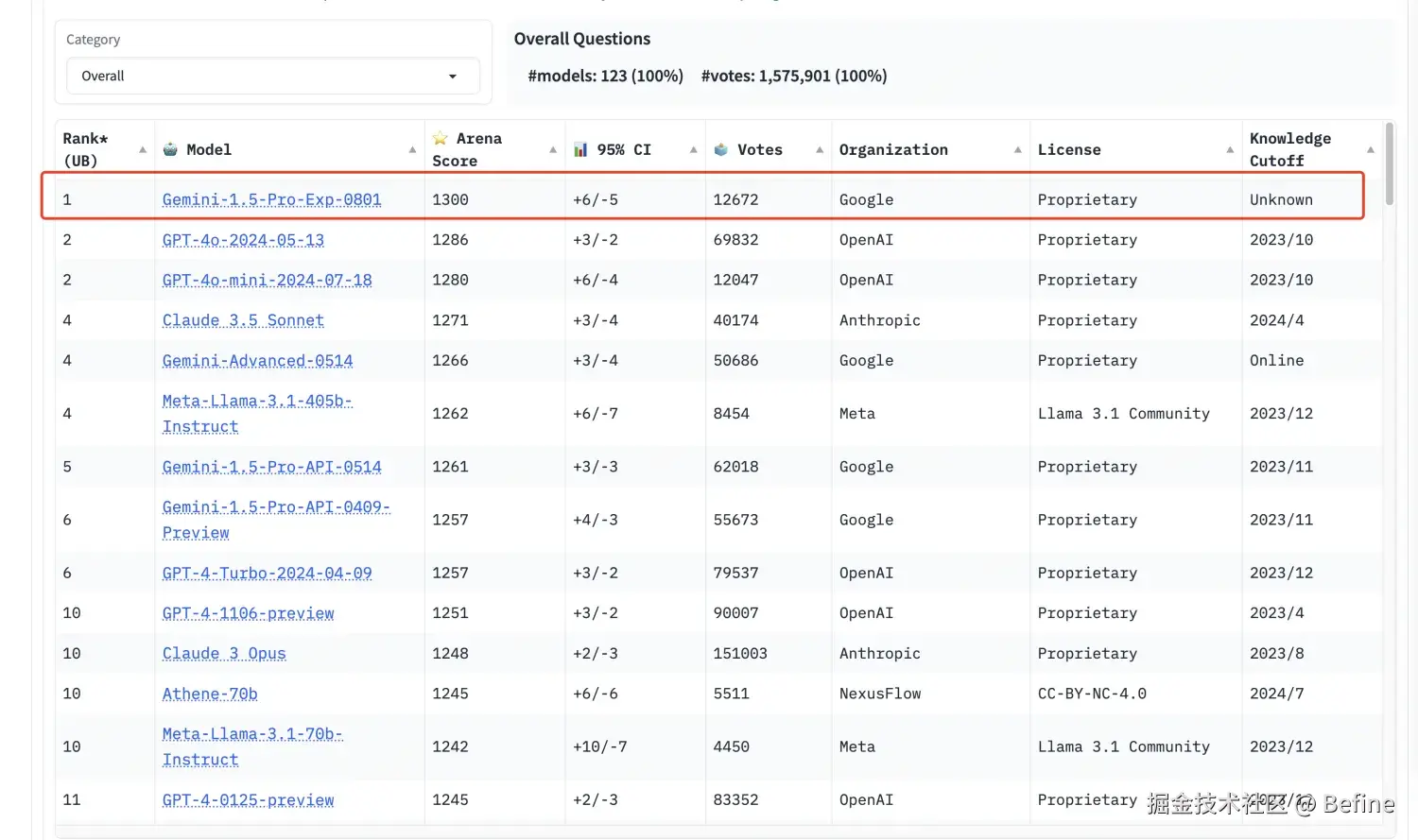Screen dimensions: 1418x840
Task: Sort by Votes column arrow
Action: pos(820,150)
